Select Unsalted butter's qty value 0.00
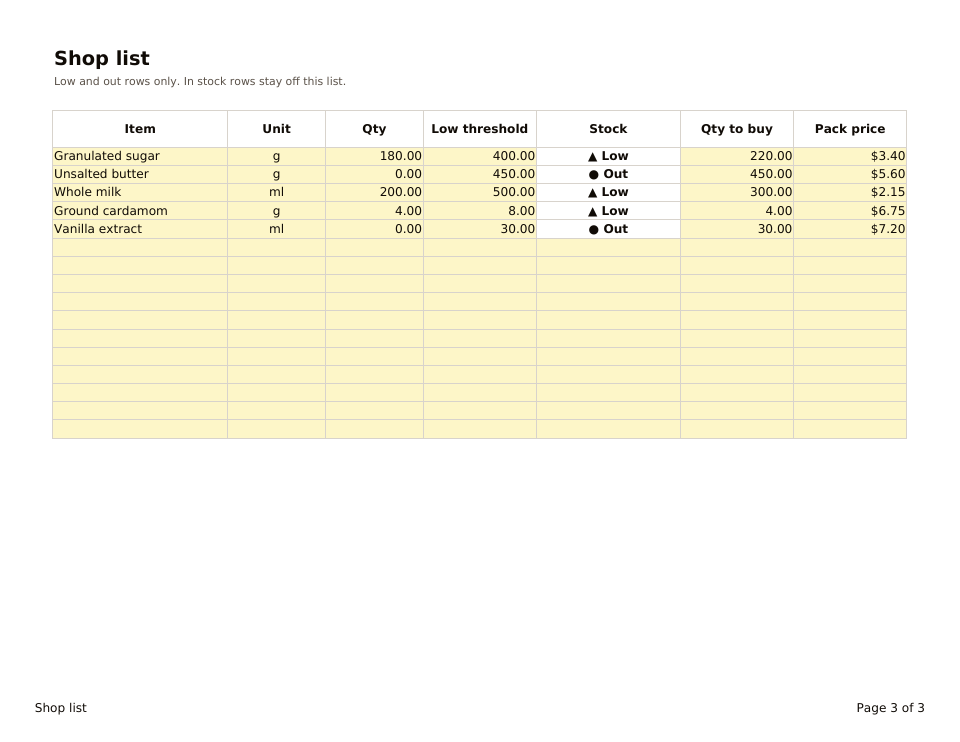Screen dimensions: 960x742 click(x=374, y=174)
